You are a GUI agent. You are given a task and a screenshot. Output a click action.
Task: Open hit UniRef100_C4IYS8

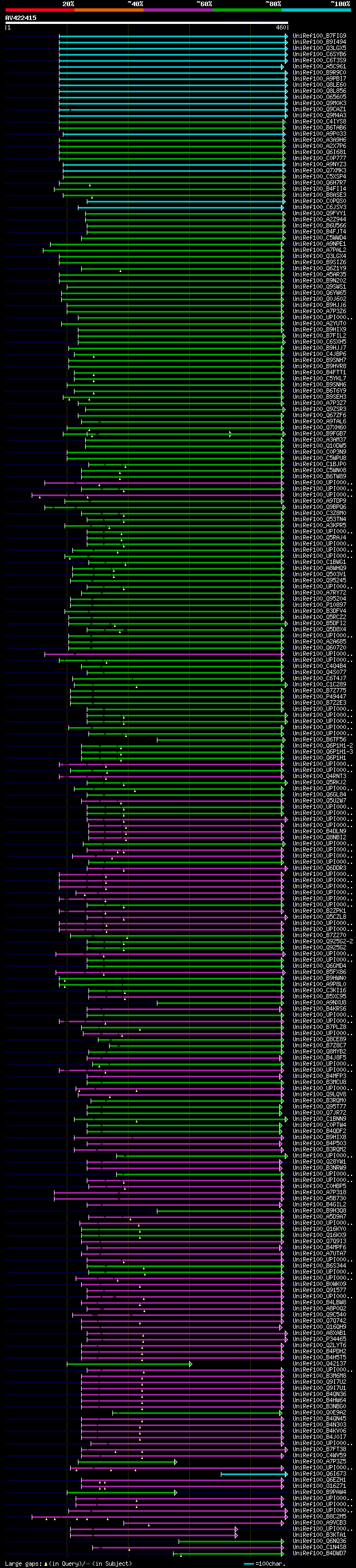coord(319,121)
